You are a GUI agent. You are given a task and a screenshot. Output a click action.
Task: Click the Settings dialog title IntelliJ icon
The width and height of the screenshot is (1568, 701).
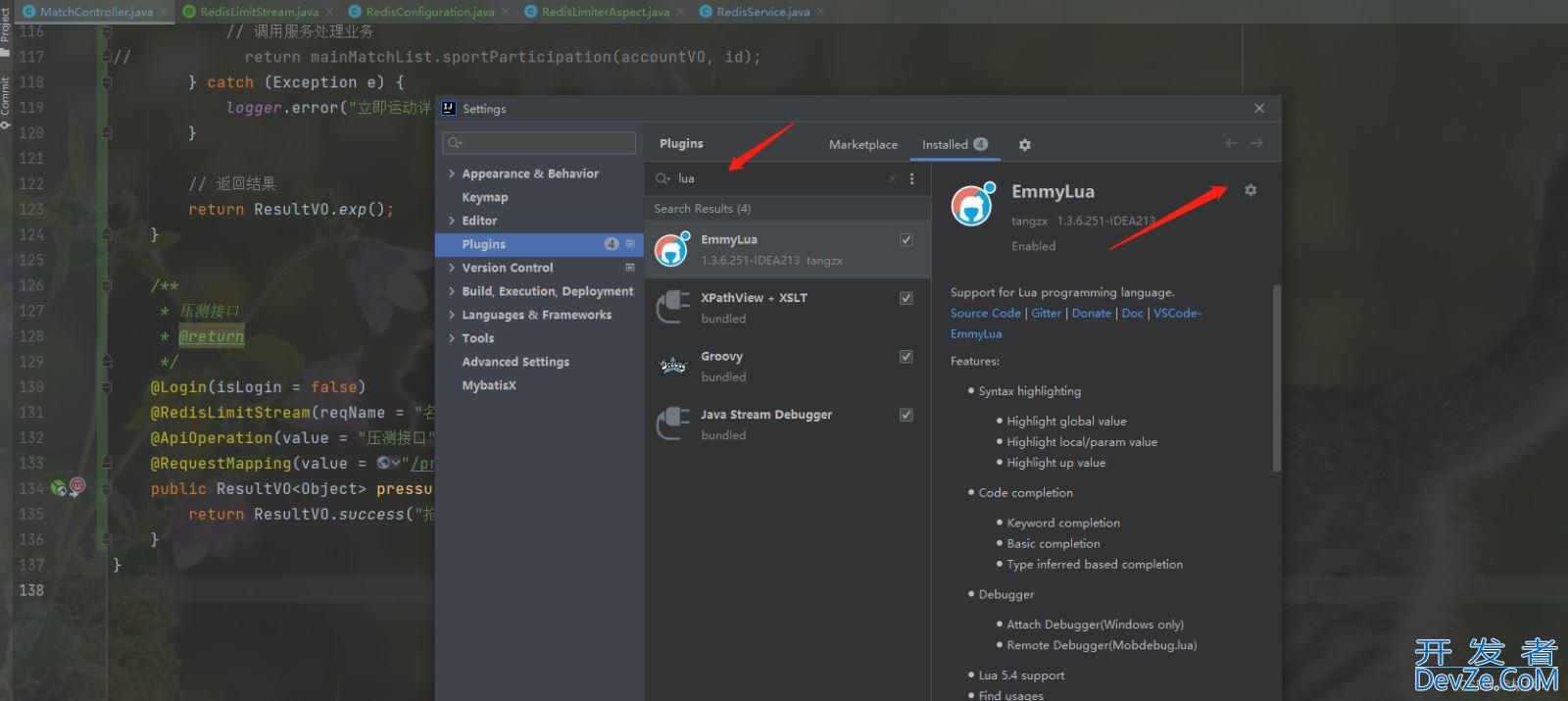point(449,108)
